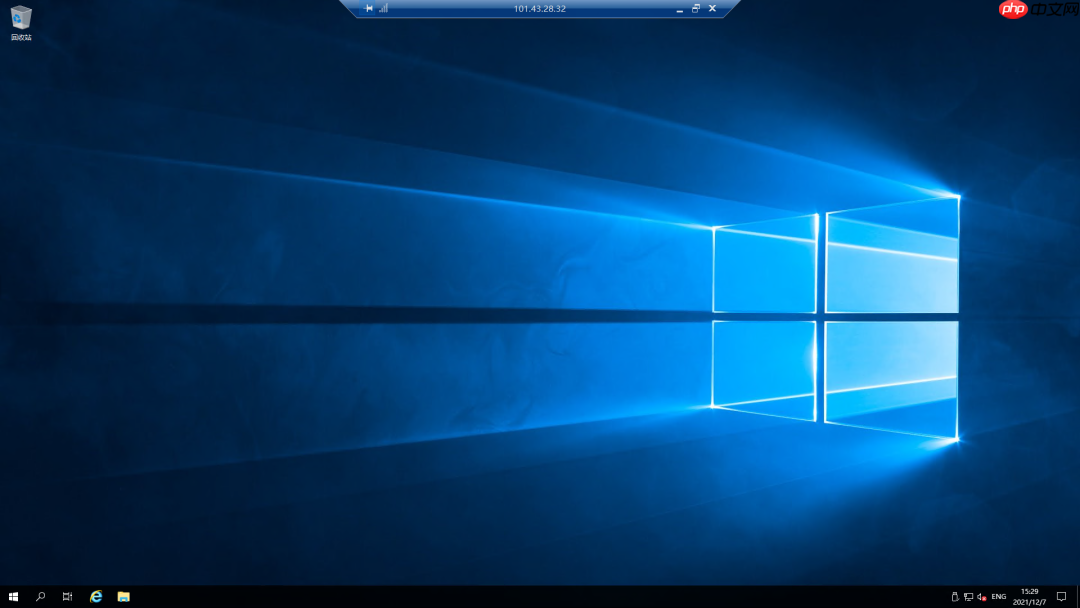The image size is (1080, 608).
Task: Open taskbar search magnifier
Action: point(41,596)
